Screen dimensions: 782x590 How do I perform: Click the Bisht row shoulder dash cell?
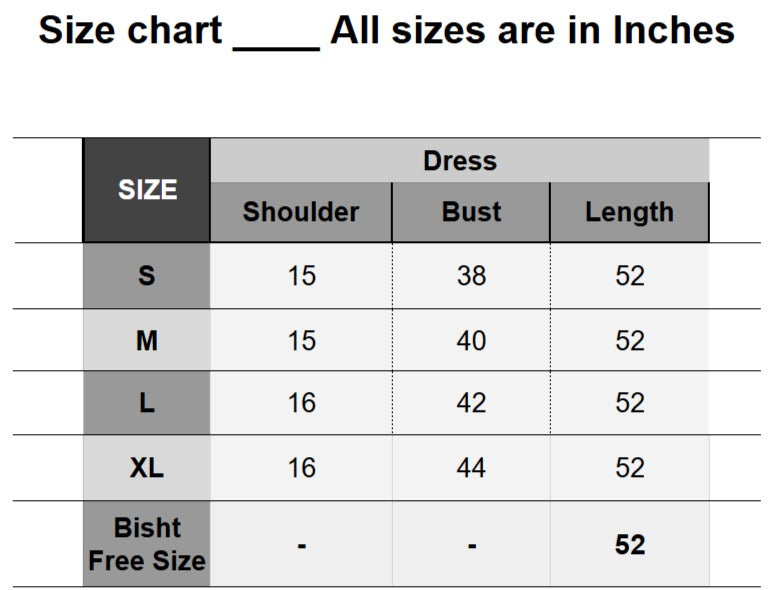(x=301, y=546)
